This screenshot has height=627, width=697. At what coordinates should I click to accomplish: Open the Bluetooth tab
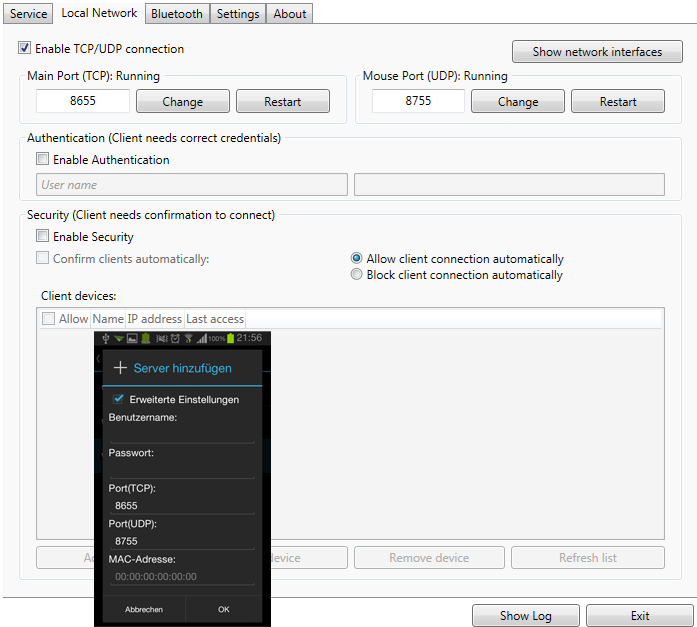(177, 14)
